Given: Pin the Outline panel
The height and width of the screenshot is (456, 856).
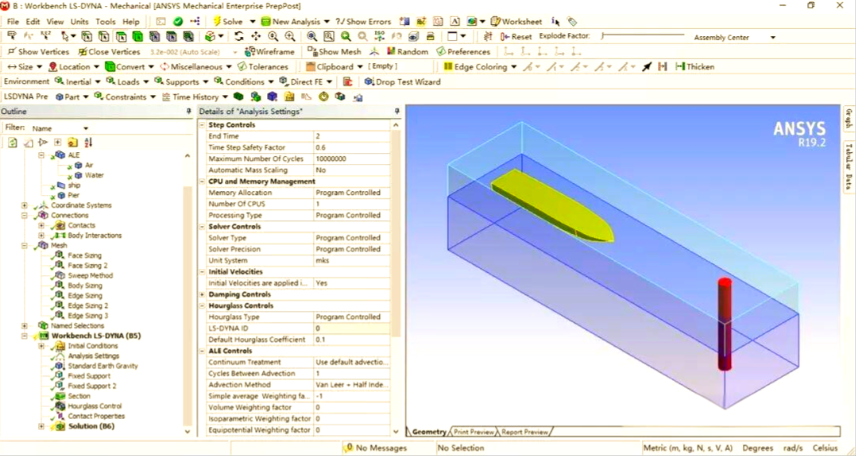Looking at the screenshot, I should pos(189,111).
